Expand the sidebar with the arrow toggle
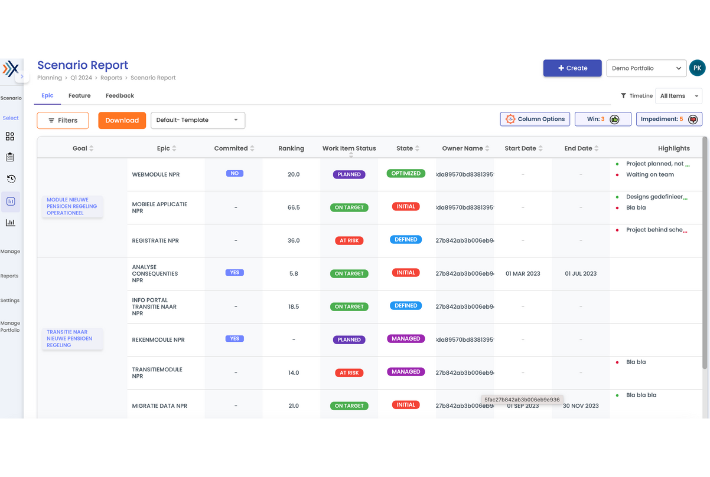 pyautogui.click(x=22, y=75)
